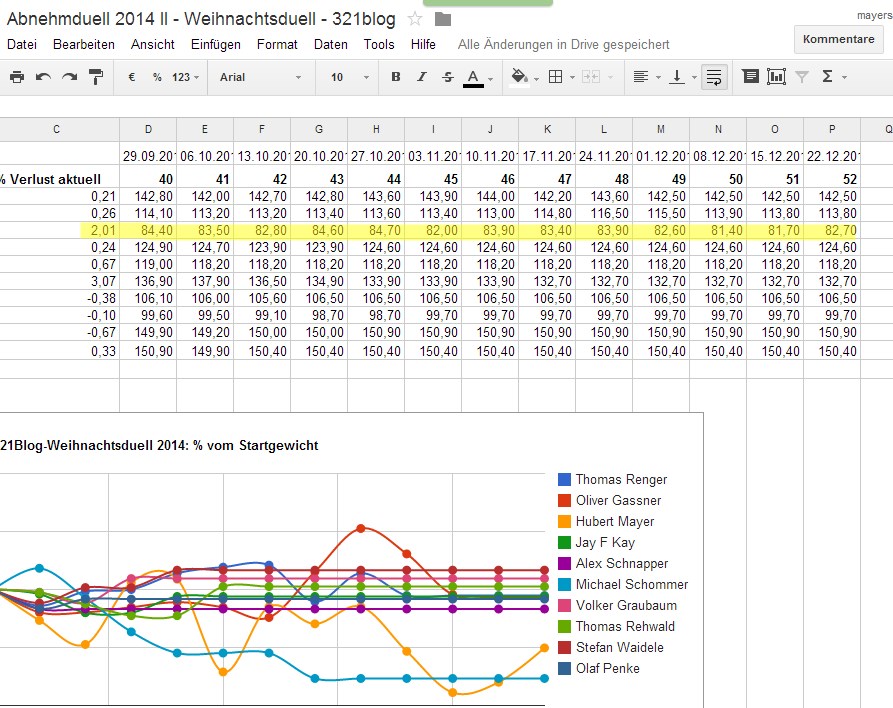This screenshot has width=893, height=708.
Task: Open the Format menu
Action: pos(277,44)
